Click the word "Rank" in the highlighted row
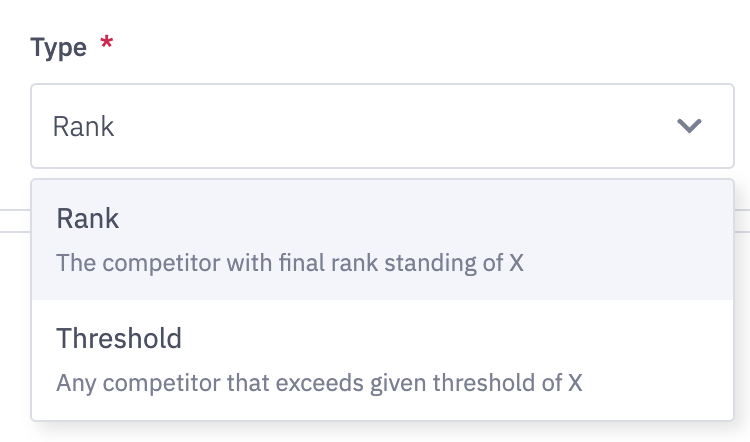The image size is (750, 442). click(88, 218)
